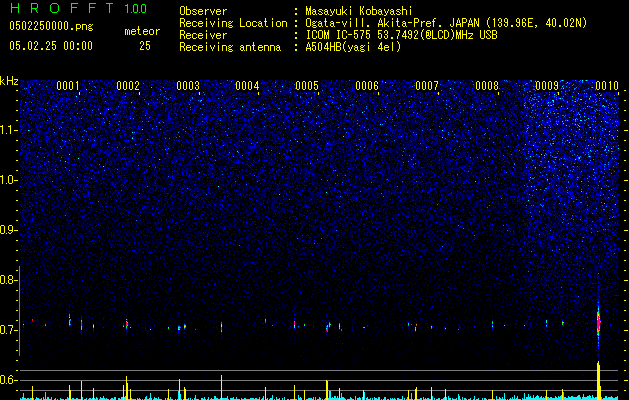Click the Receiving Location label

point(233,23)
